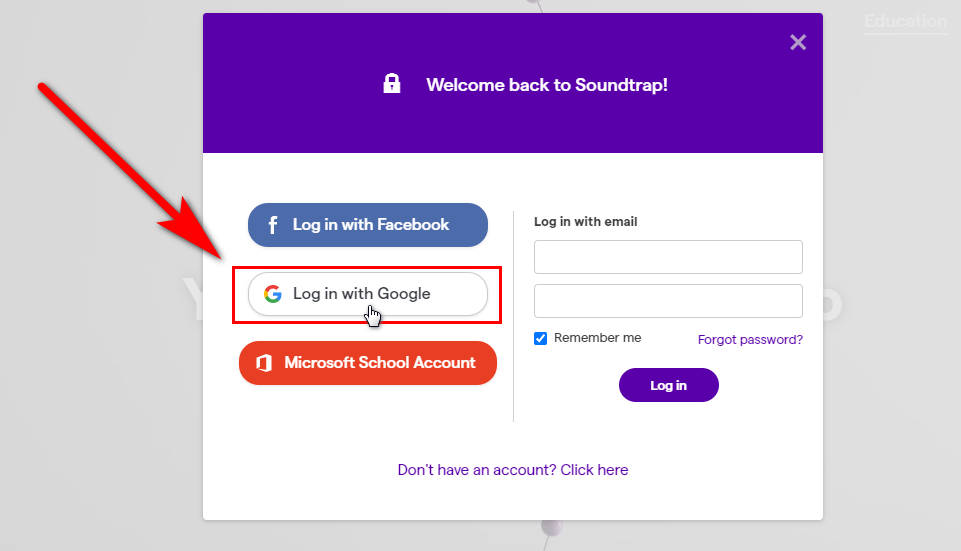
Task: Click the "Welcome back to Soundtrap!" heading
Action: coord(546,85)
